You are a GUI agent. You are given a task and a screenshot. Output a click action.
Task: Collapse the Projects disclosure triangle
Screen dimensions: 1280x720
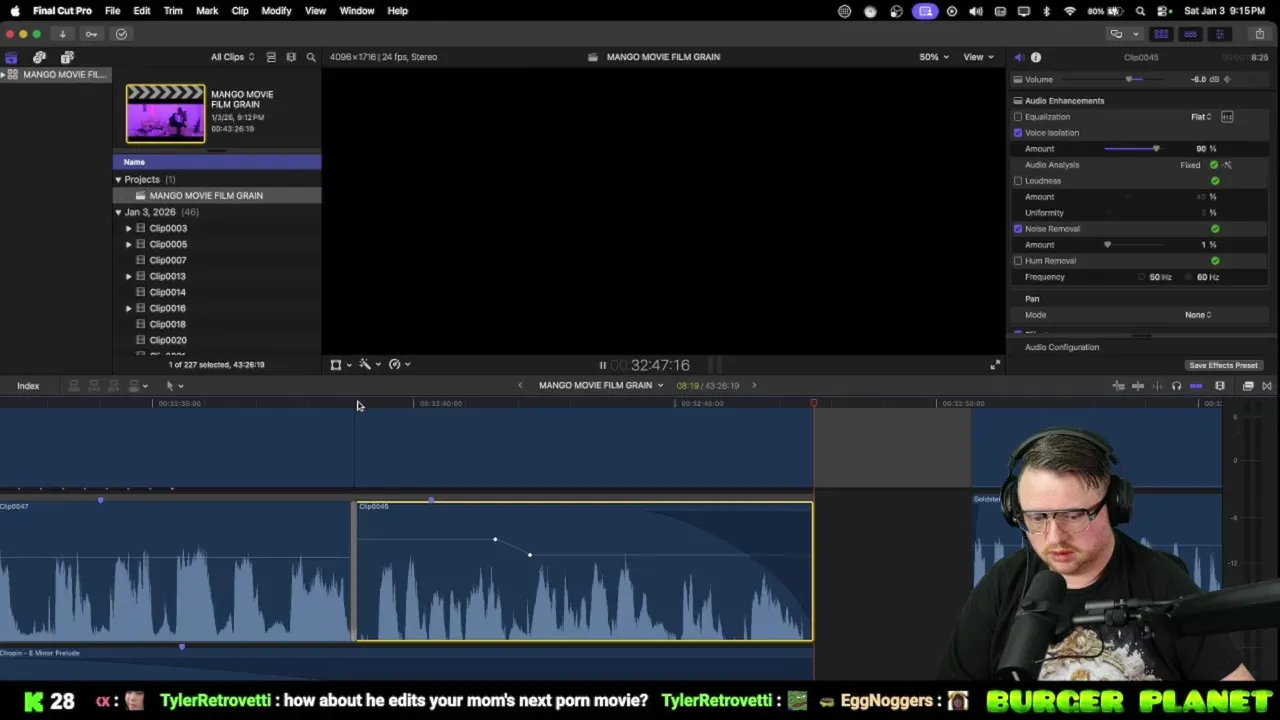click(x=118, y=180)
